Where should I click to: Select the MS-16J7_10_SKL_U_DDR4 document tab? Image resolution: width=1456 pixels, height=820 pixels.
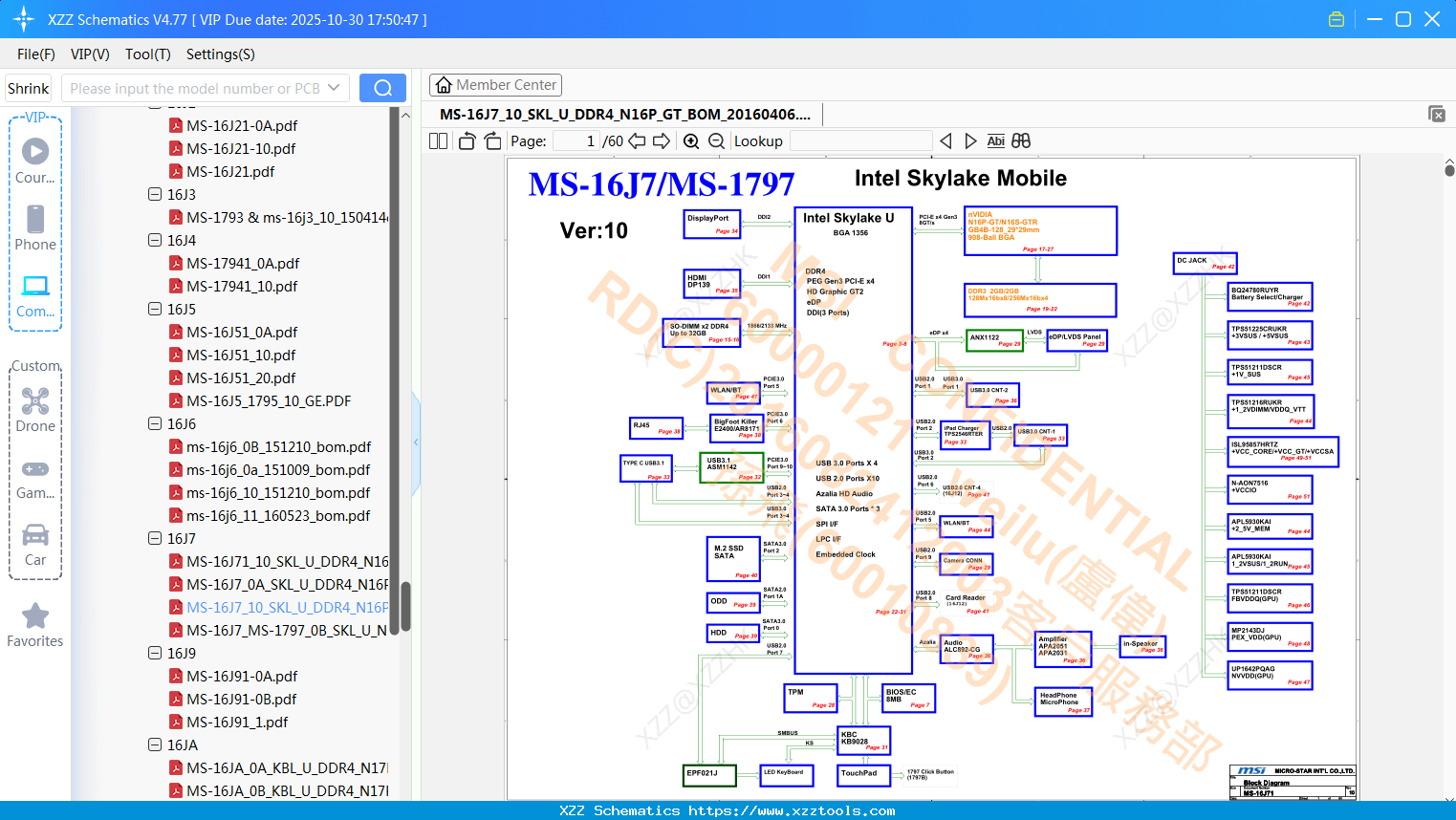click(x=625, y=115)
